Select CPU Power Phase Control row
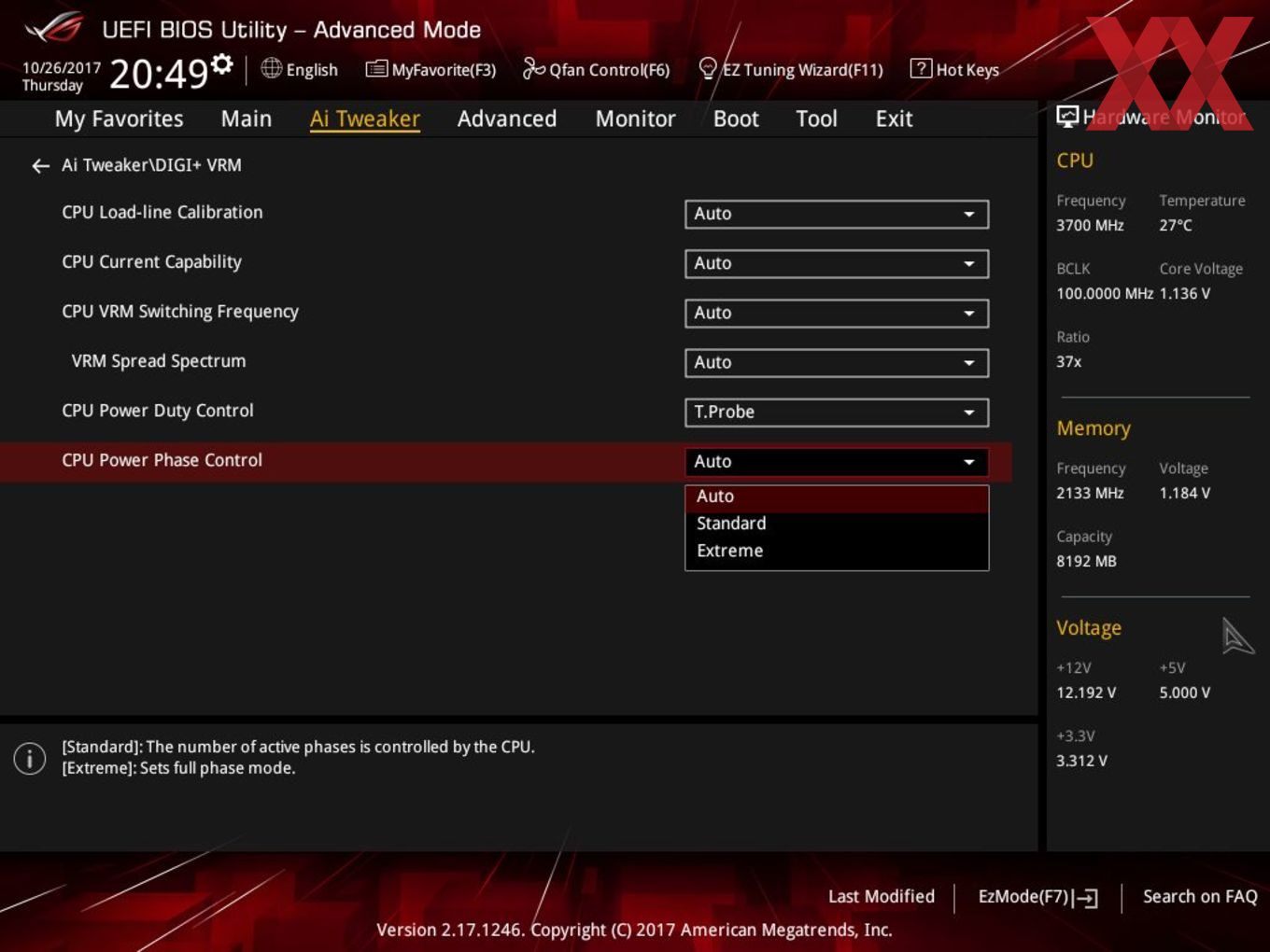The image size is (1270, 952). (x=505, y=461)
